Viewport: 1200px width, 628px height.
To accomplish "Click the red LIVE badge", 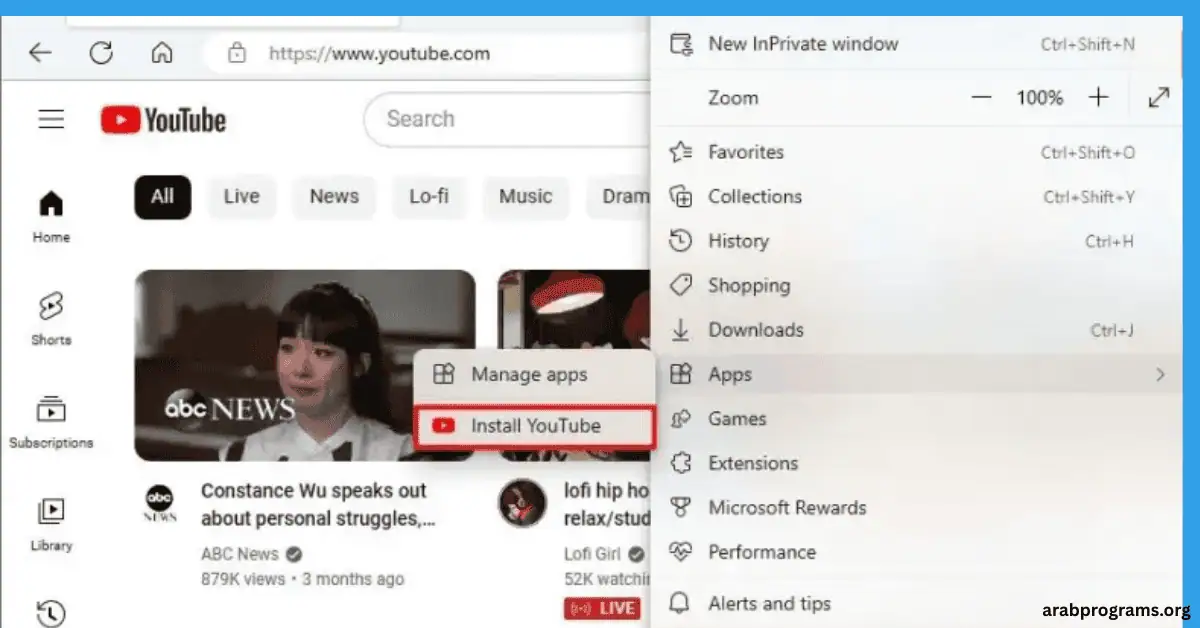I will pyautogui.click(x=601, y=608).
